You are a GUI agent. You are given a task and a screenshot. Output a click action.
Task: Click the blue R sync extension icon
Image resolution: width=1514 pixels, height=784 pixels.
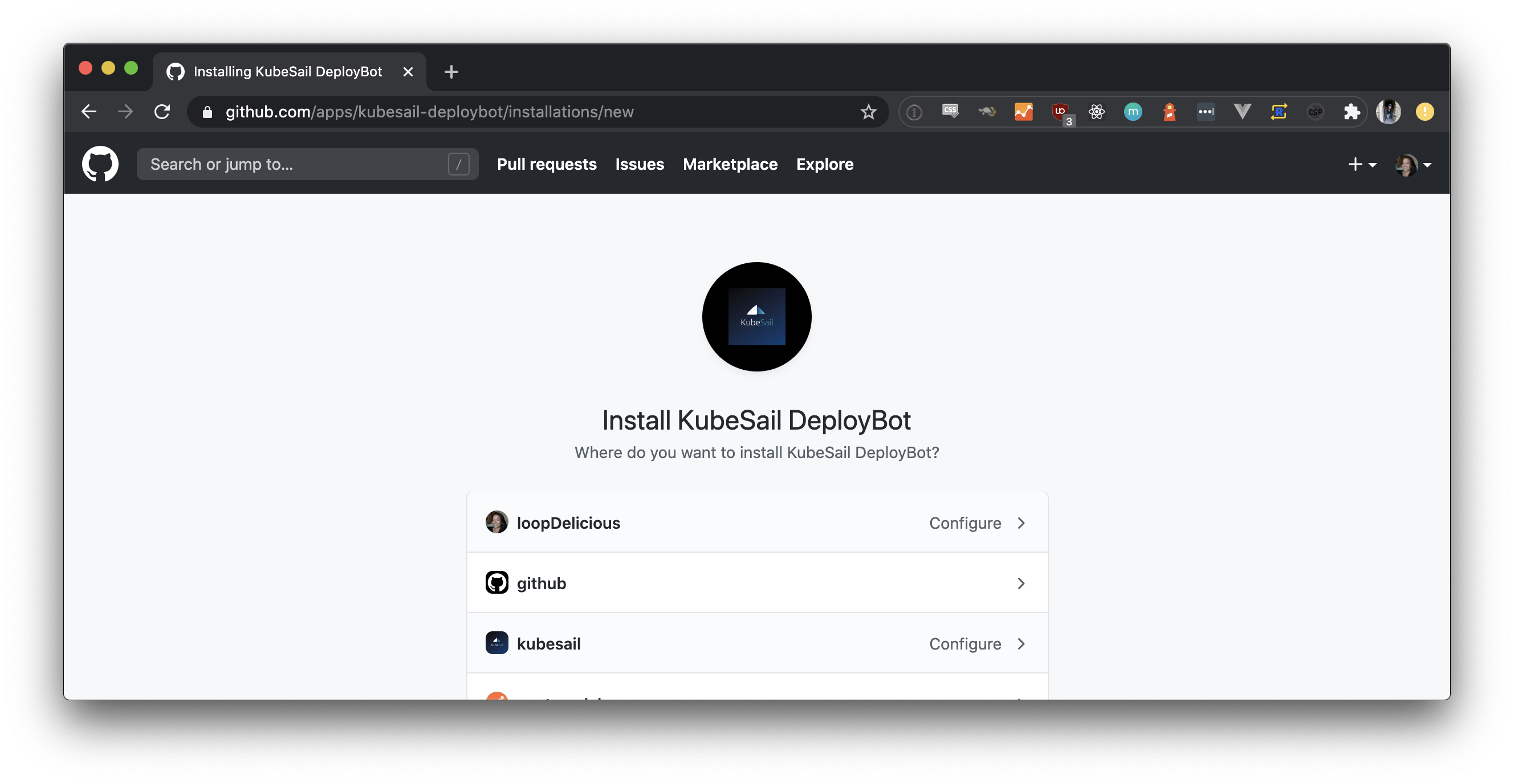point(1279,112)
